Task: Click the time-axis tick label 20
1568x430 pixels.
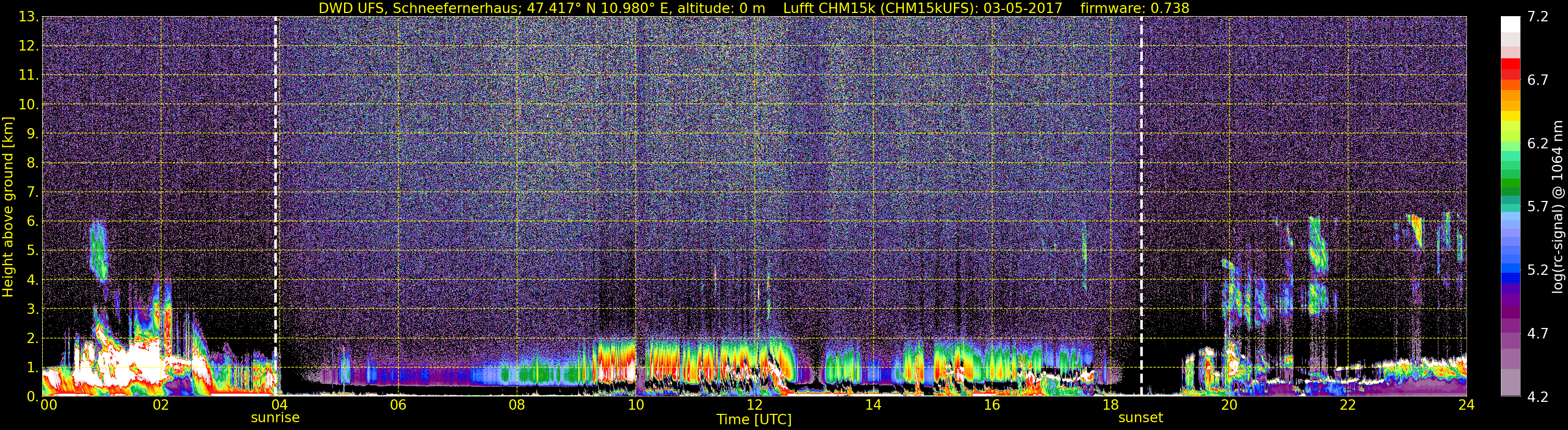Action: pos(1229,405)
